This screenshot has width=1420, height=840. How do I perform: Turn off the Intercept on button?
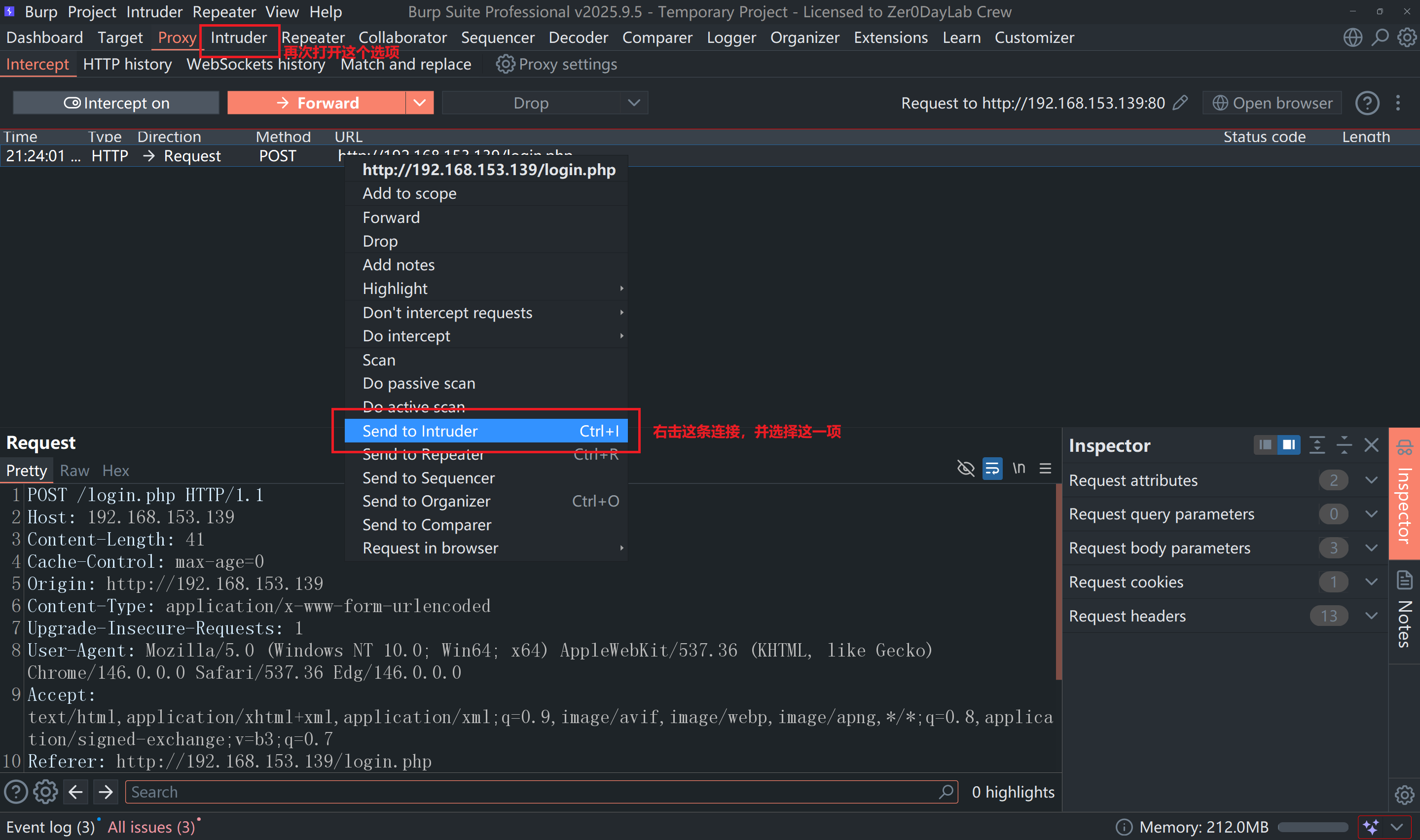116,103
